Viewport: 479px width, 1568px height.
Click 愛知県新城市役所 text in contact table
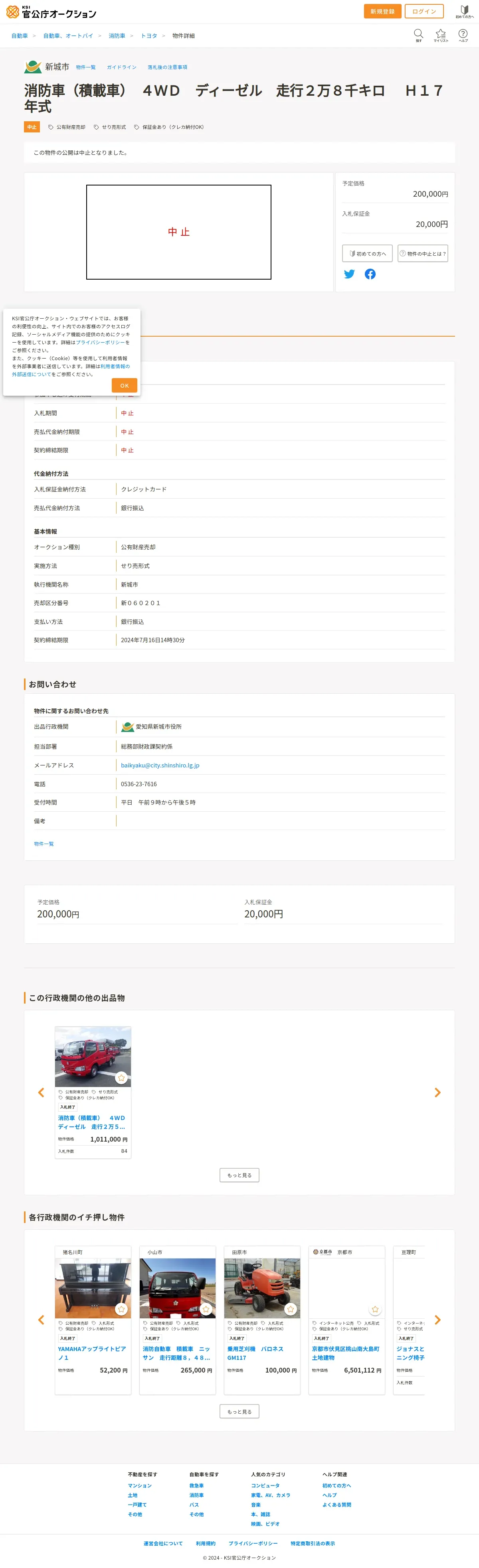(158, 726)
